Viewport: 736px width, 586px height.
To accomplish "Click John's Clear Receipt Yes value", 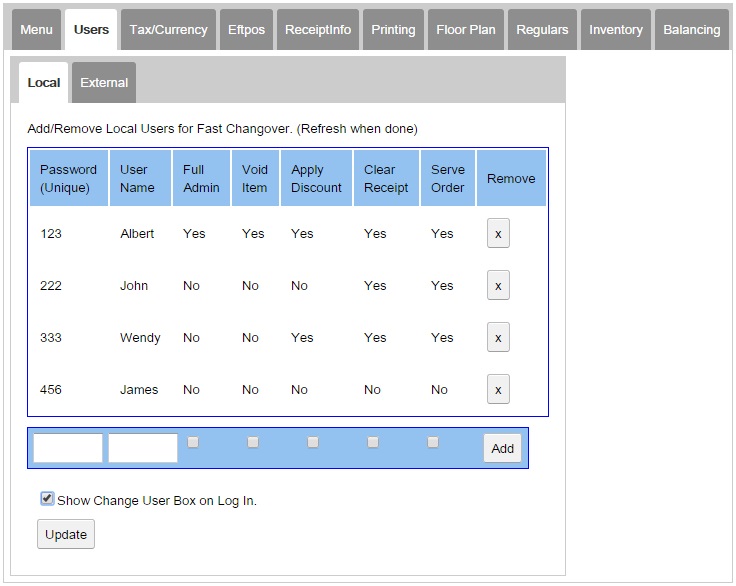I will 375,285.
